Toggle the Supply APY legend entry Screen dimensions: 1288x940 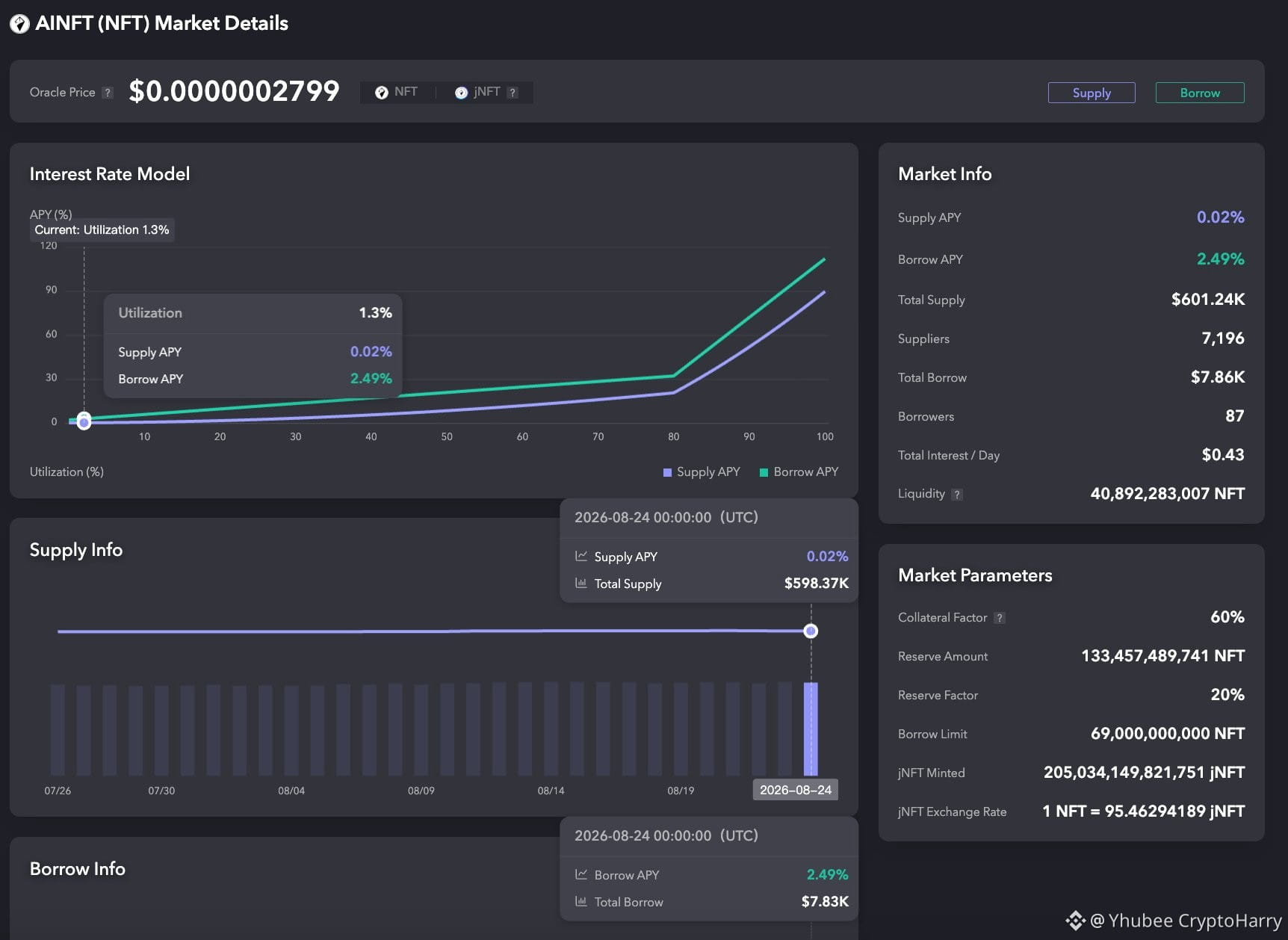702,471
